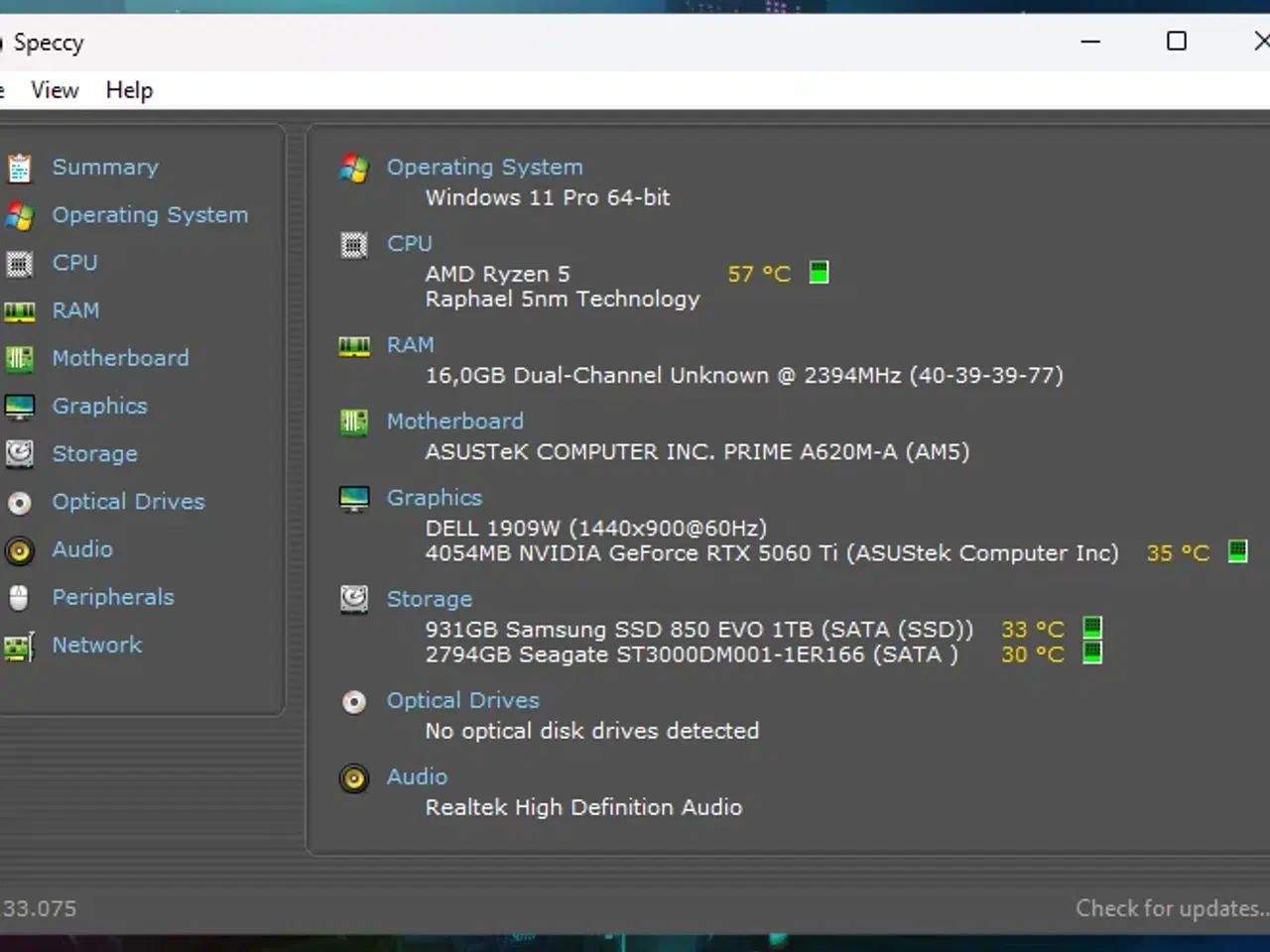Open the Help menu
The image size is (1270, 952).
coord(128,90)
